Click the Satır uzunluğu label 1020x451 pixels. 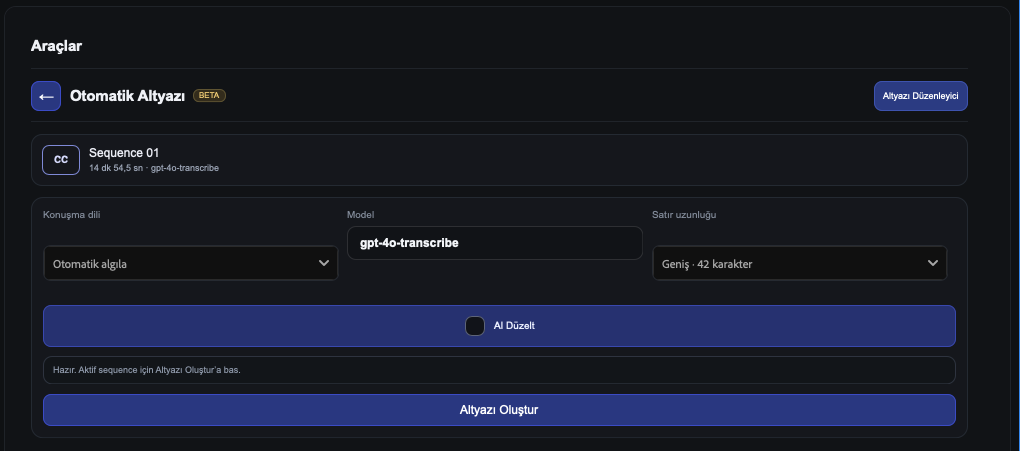click(x=684, y=215)
